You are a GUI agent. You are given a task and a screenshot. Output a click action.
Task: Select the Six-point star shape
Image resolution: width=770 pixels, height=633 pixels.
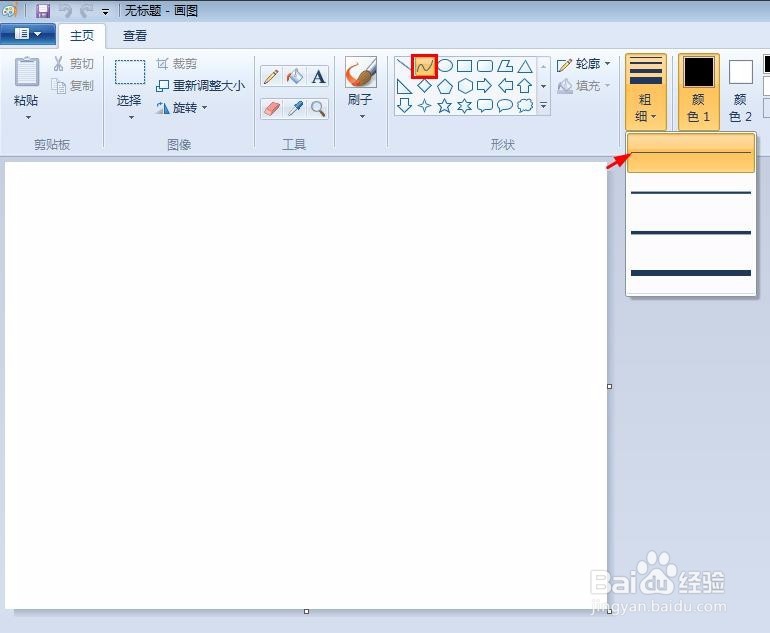point(465,106)
